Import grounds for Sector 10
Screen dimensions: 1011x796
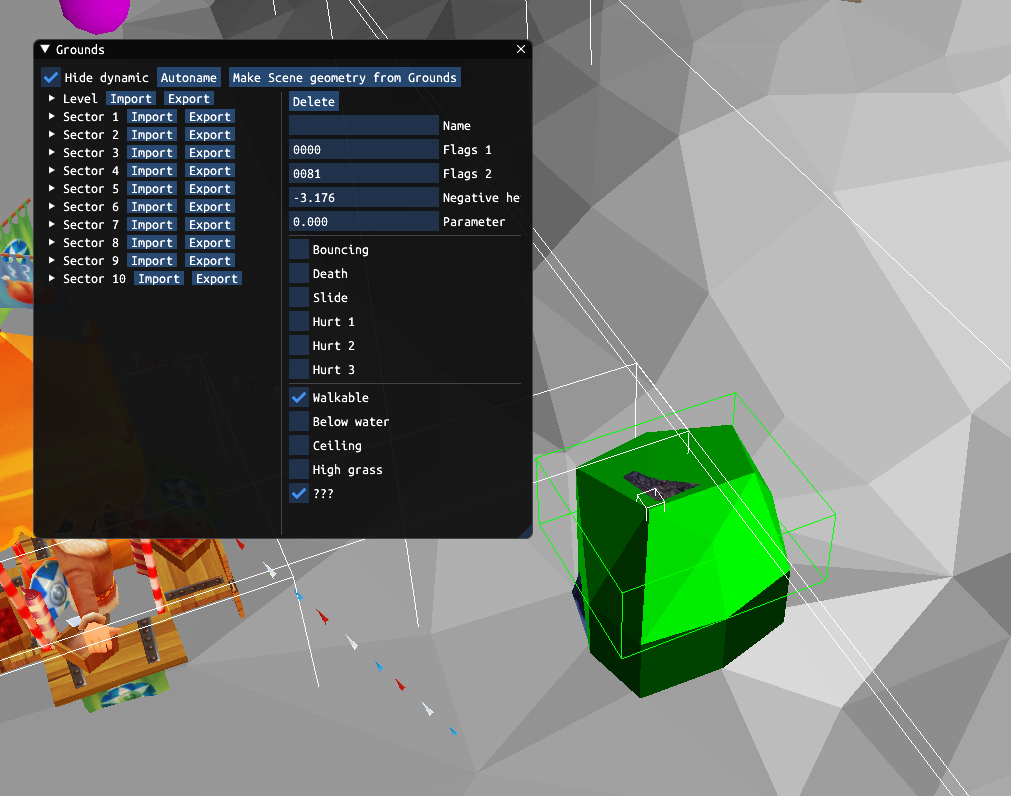tap(159, 279)
